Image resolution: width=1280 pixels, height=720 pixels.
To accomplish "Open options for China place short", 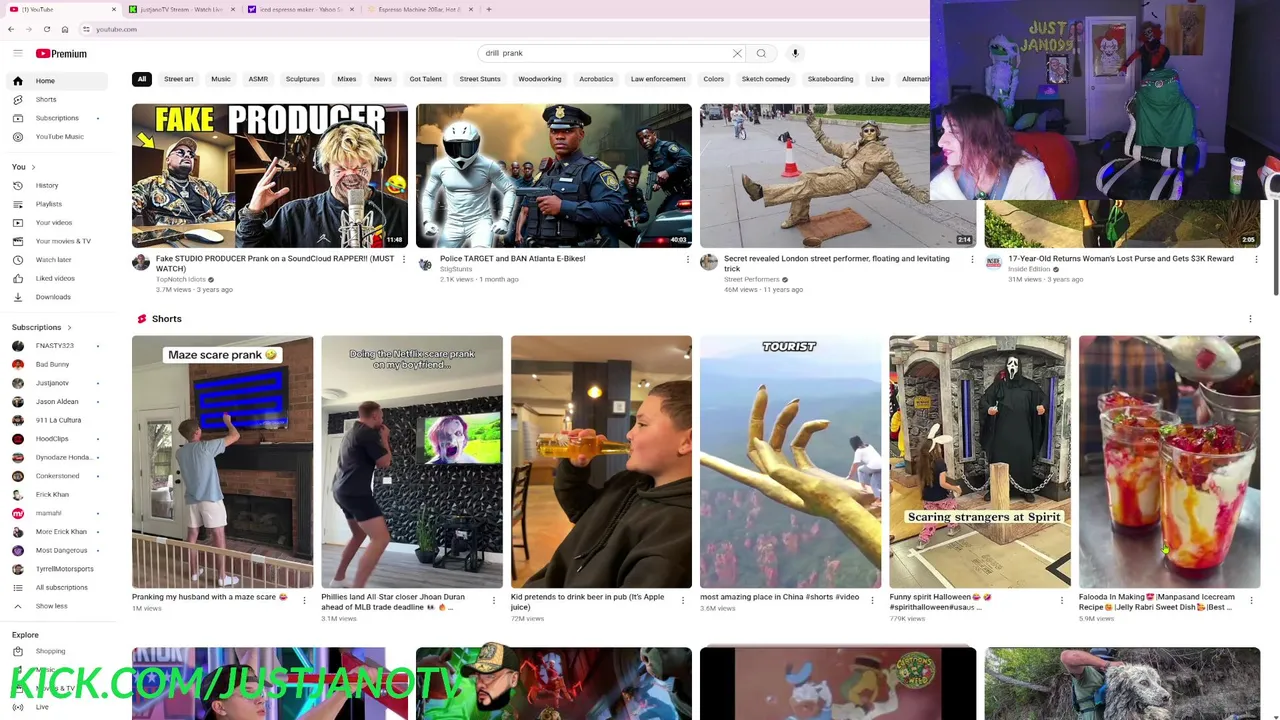I will pos(872,600).
